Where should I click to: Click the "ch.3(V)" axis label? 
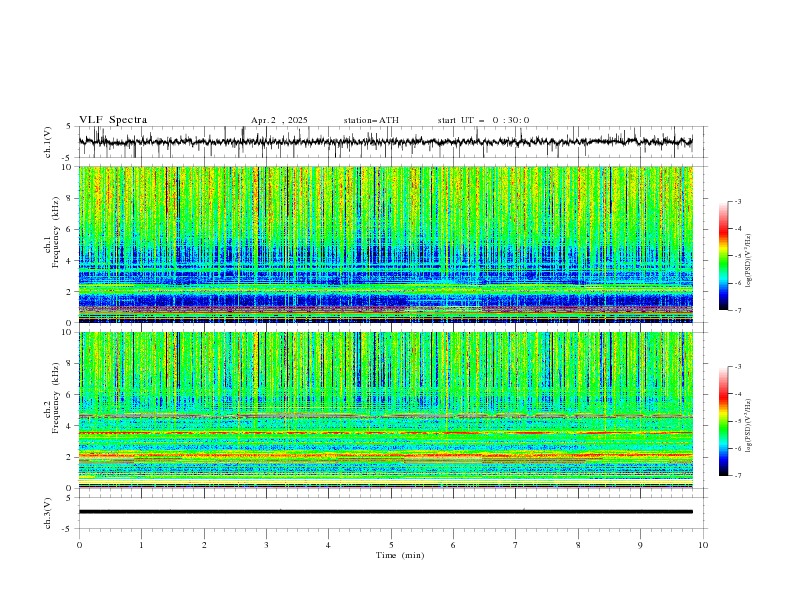point(48,514)
